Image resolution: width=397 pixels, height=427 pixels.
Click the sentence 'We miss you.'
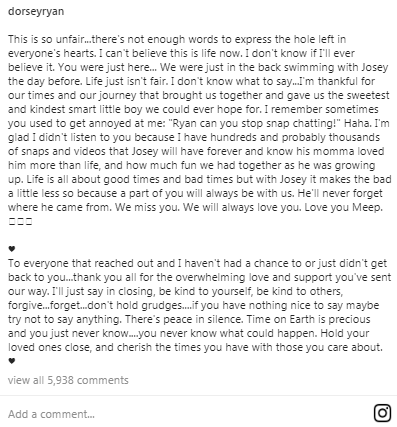tap(147, 207)
